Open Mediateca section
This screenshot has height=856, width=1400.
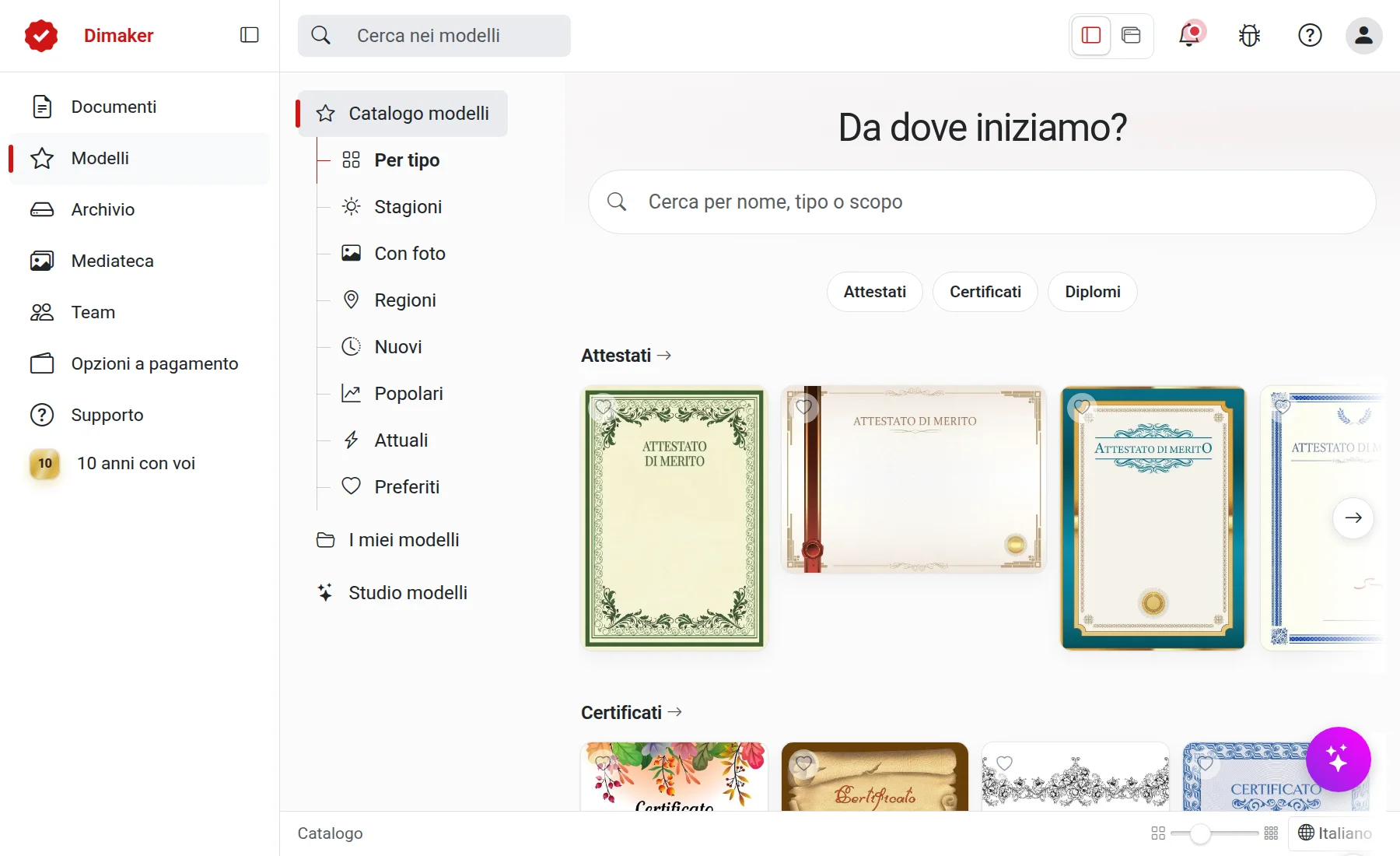tap(139, 261)
